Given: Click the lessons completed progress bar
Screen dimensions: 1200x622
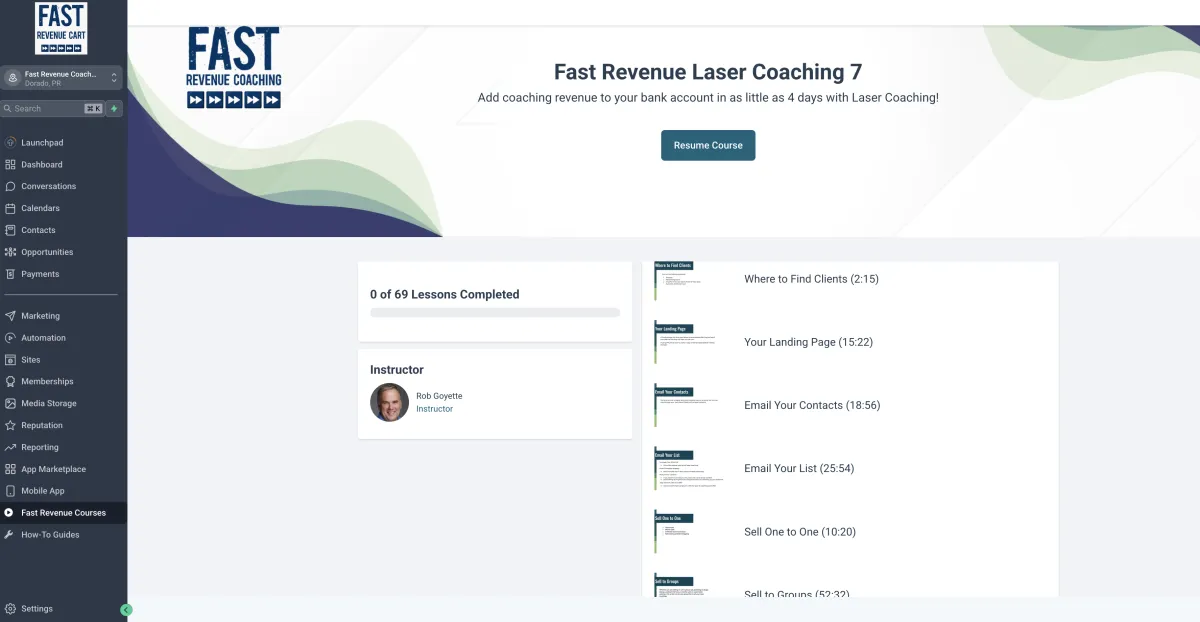Looking at the screenshot, I should (495, 313).
